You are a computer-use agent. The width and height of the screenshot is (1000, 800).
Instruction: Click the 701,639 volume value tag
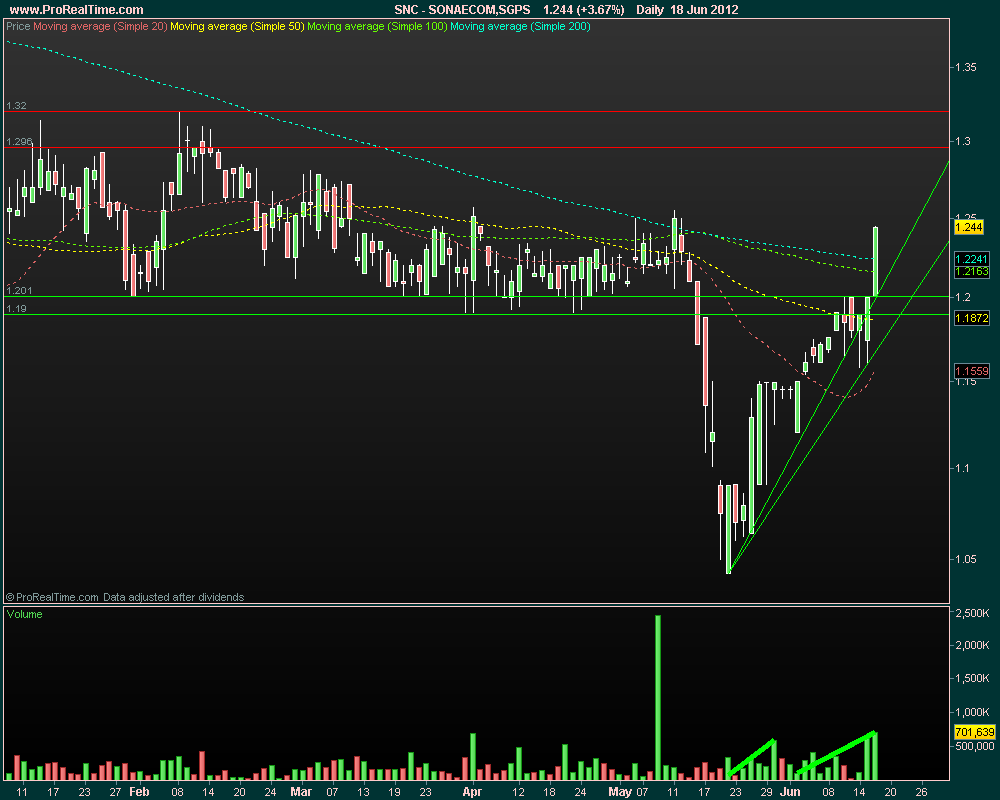974,732
